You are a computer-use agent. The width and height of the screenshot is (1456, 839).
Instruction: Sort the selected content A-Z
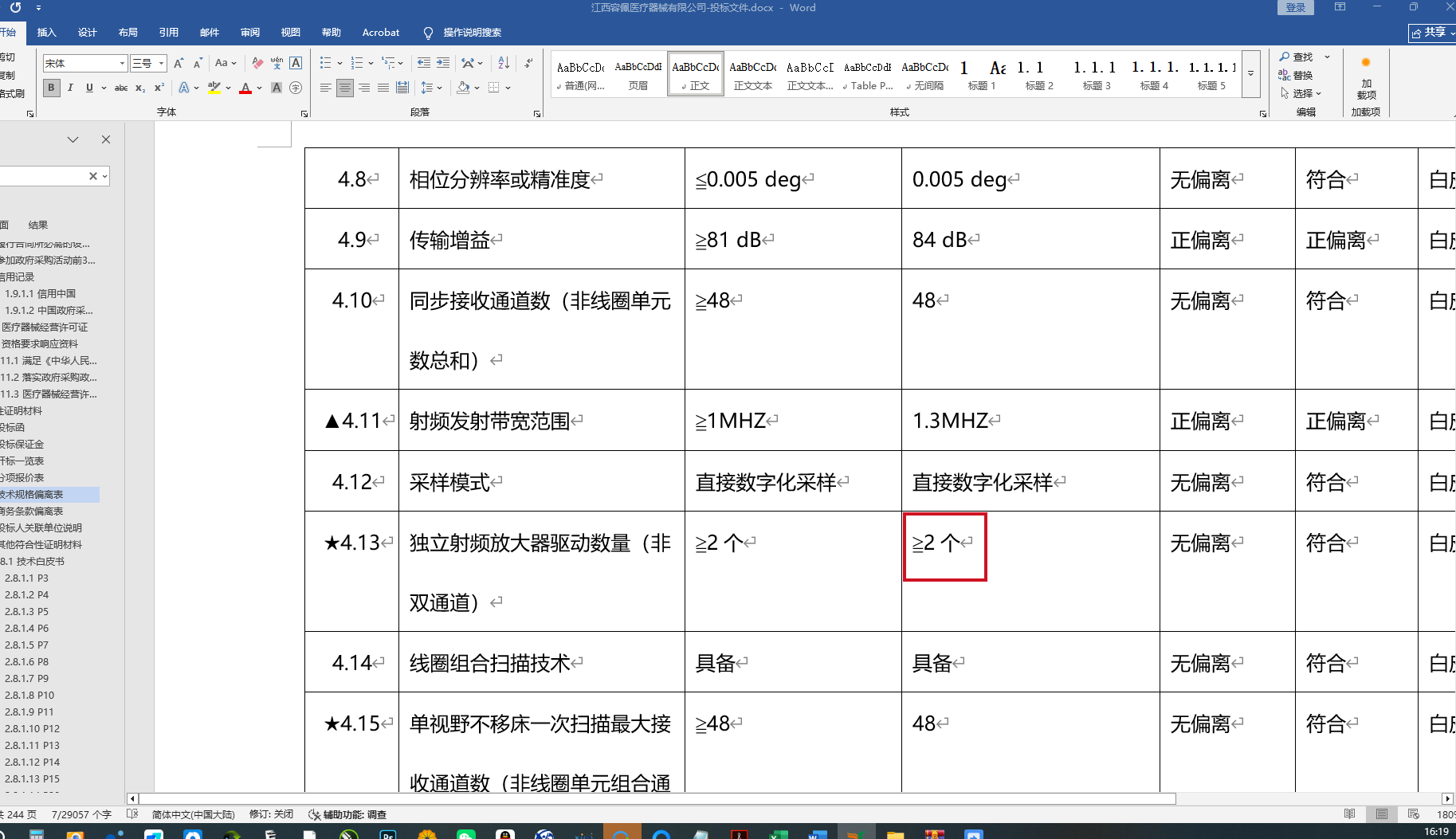[x=504, y=63]
